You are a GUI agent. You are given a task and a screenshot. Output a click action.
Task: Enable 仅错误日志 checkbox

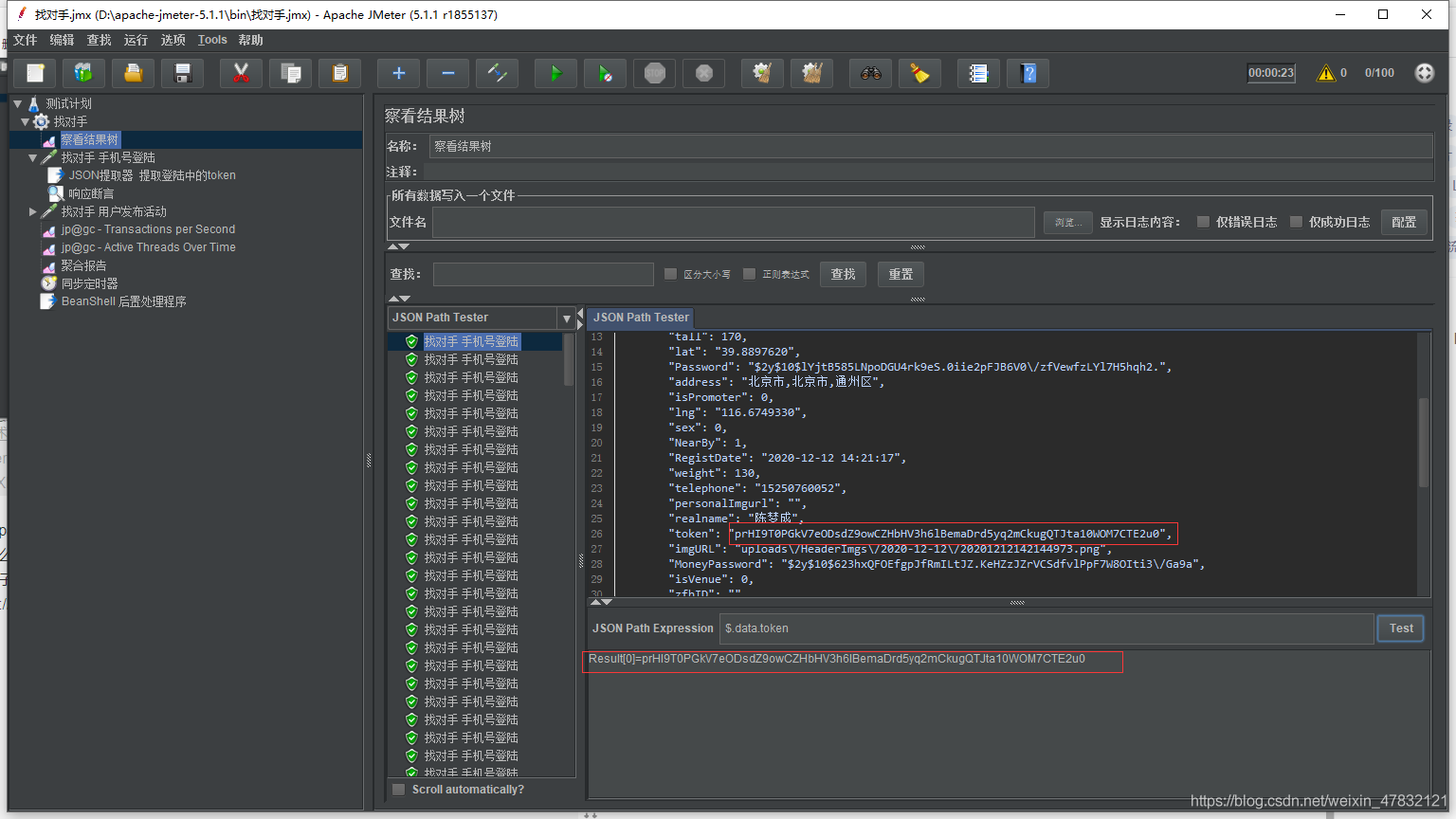pos(1203,222)
